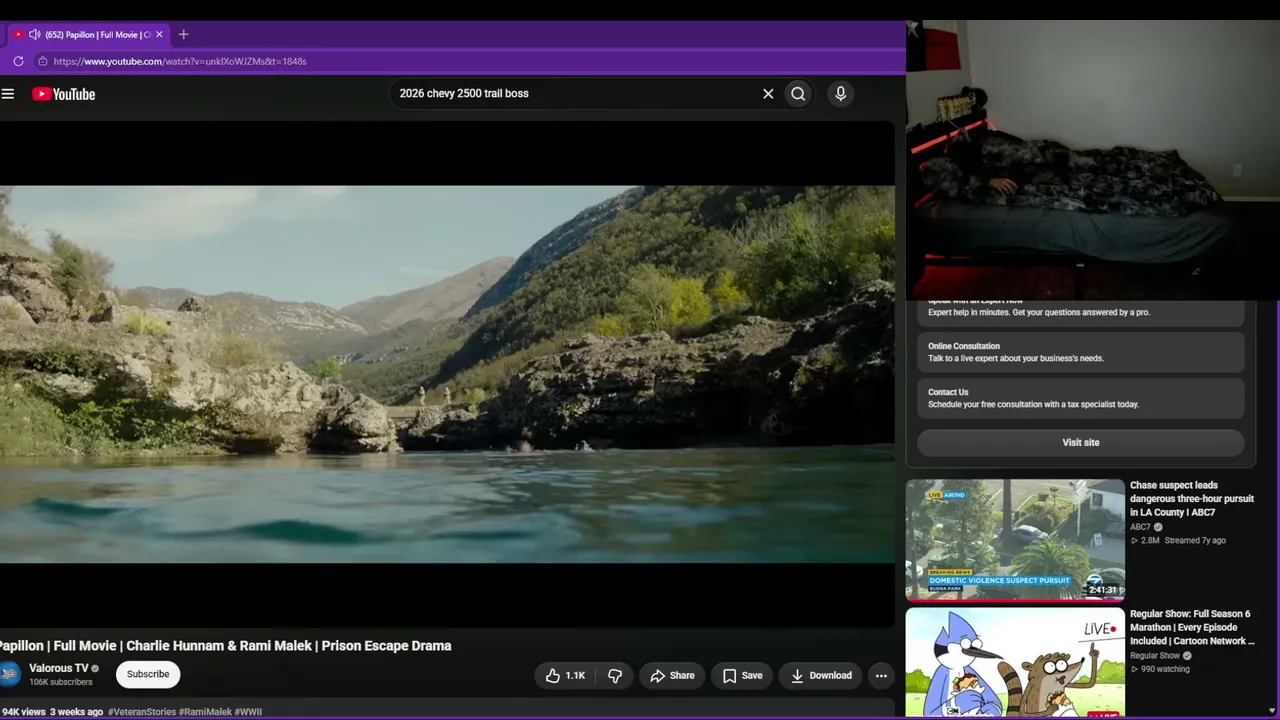Viewport: 1280px width, 720px height.
Task: Go to the Regular Show channel name
Action: 1155,656
